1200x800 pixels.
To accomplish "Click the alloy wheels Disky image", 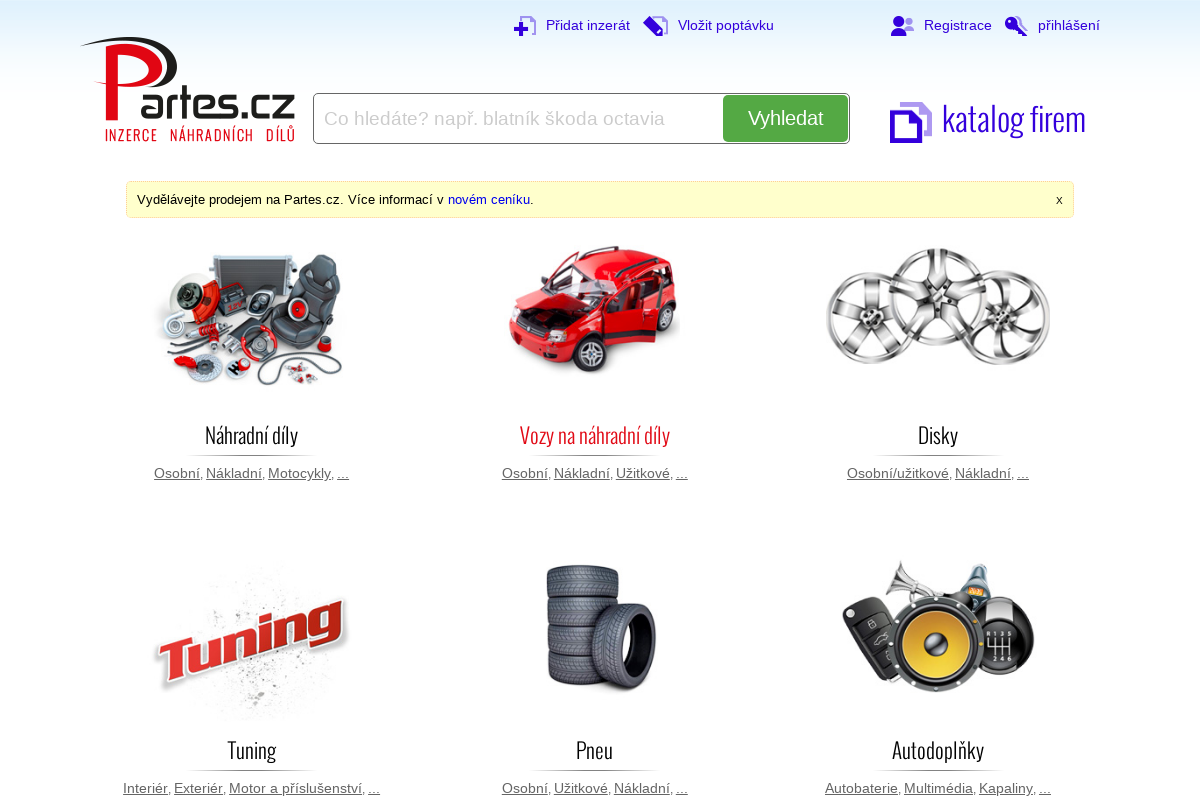I will 938,306.
